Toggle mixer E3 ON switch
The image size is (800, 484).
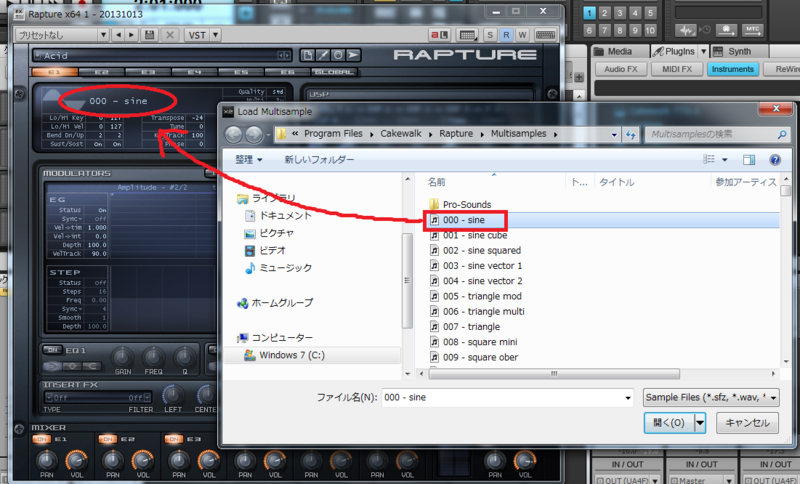pyautogui.click(x=174, y=439)
